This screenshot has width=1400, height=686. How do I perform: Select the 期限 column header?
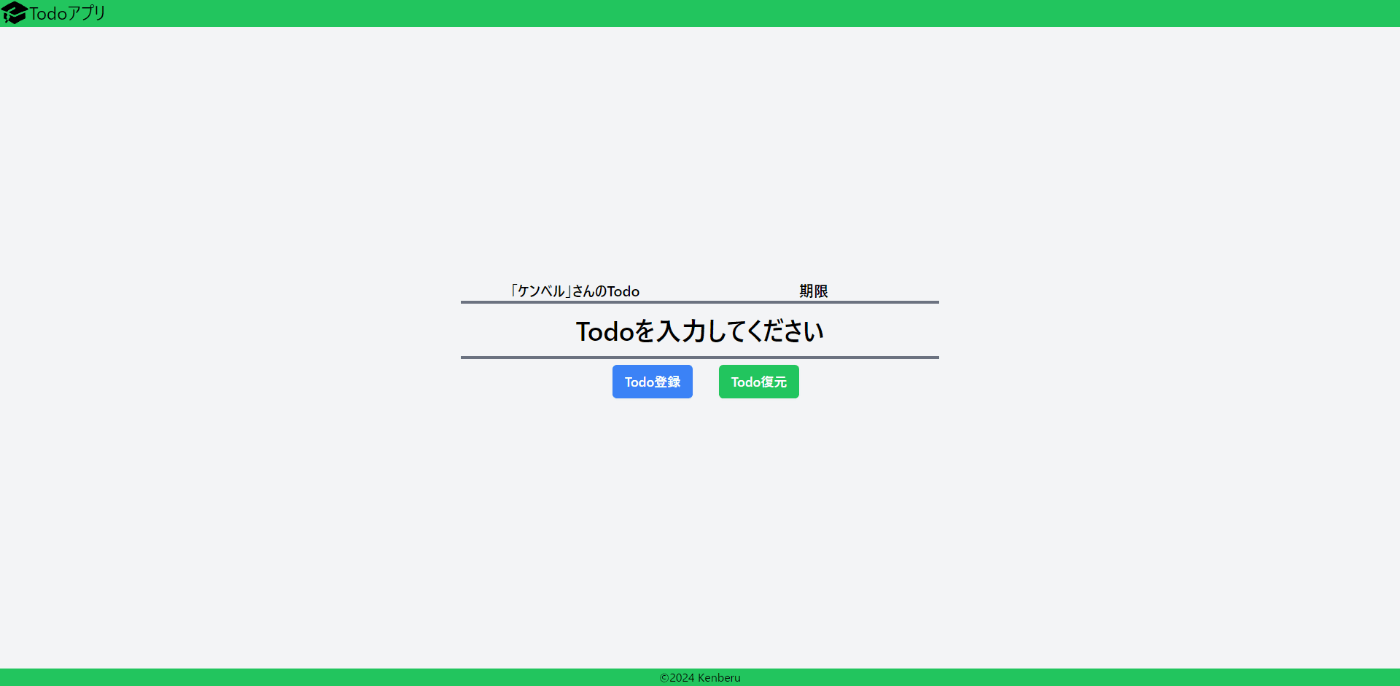pos(813,291)
